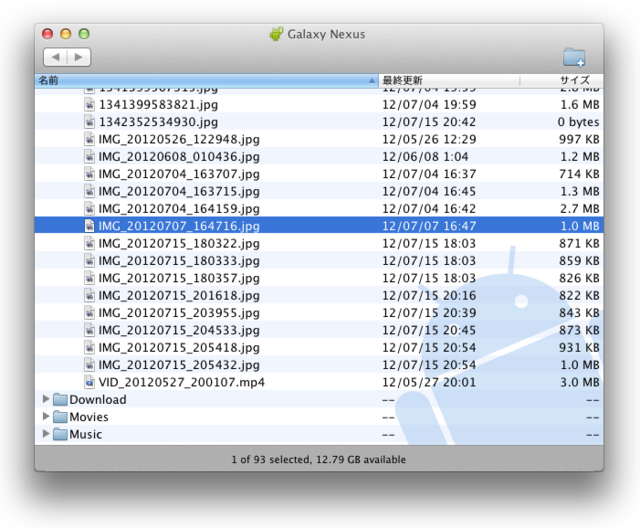Create a new folder with the folder-plus icon
The image size is (640, 528).
[x=574, y=57]
